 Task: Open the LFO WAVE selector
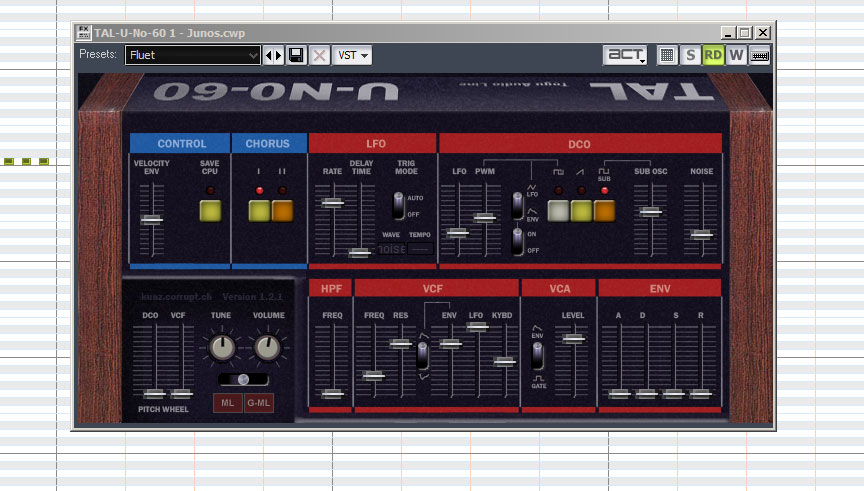point(391,250)
